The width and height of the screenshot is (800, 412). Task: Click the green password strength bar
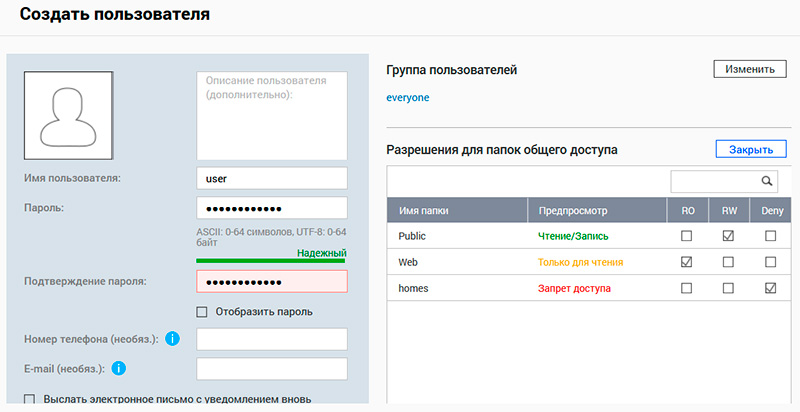(x=271, y=261)
